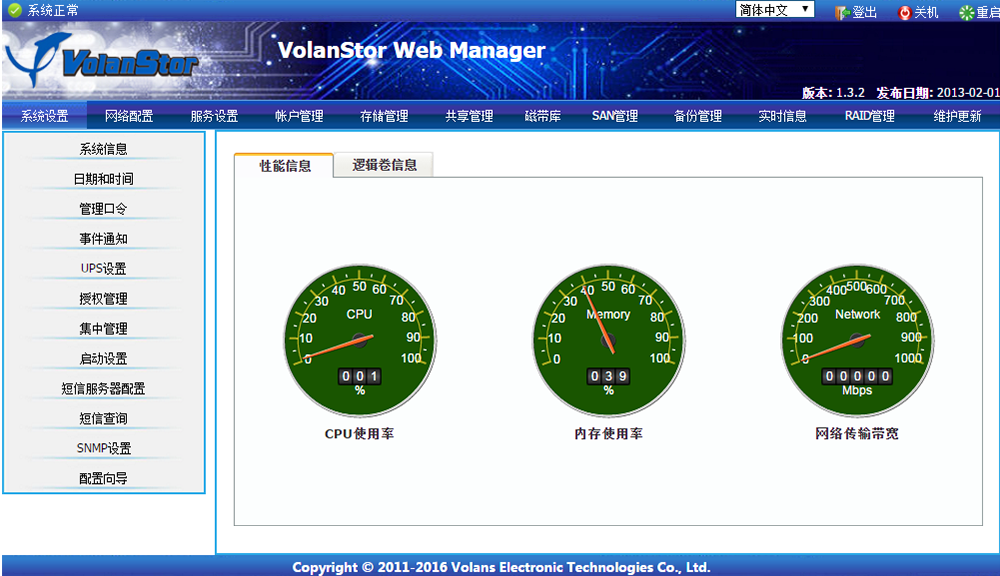The height and width of the screenshot is (576, 1000).
Task: Open the 存储管理 menu
Action: (384, 116)
